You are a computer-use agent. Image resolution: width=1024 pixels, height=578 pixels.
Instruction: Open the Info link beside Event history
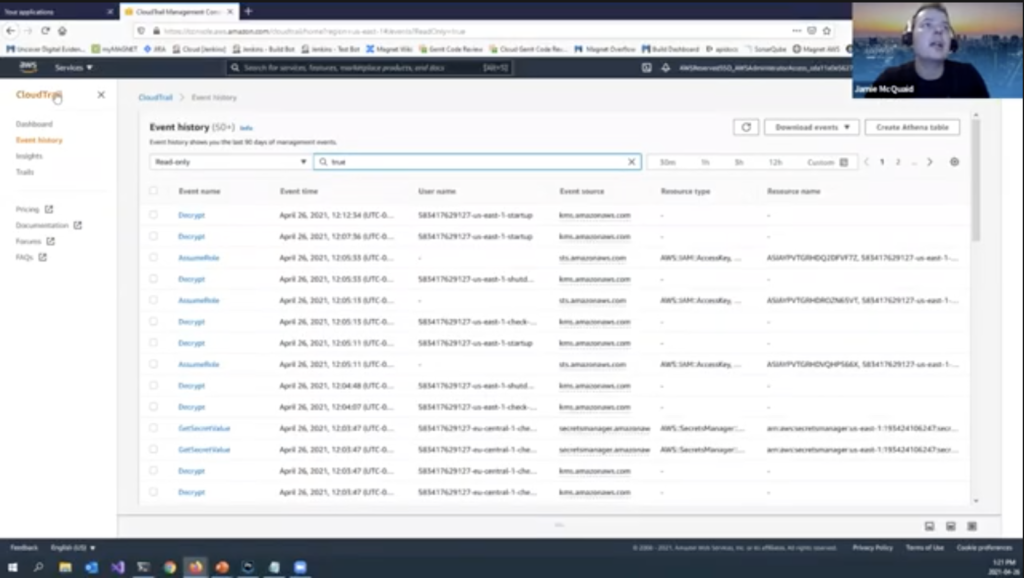pyautogui.click(x=246, y=128)
